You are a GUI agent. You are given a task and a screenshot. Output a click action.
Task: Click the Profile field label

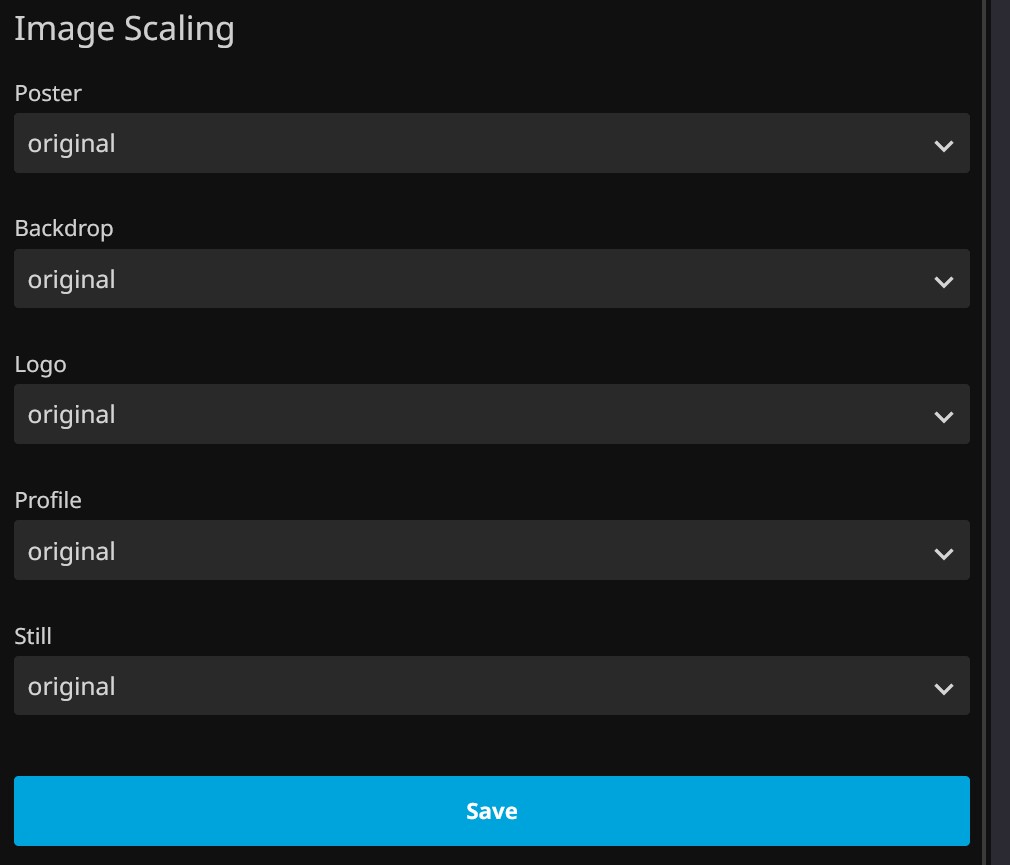click(48, 500)
